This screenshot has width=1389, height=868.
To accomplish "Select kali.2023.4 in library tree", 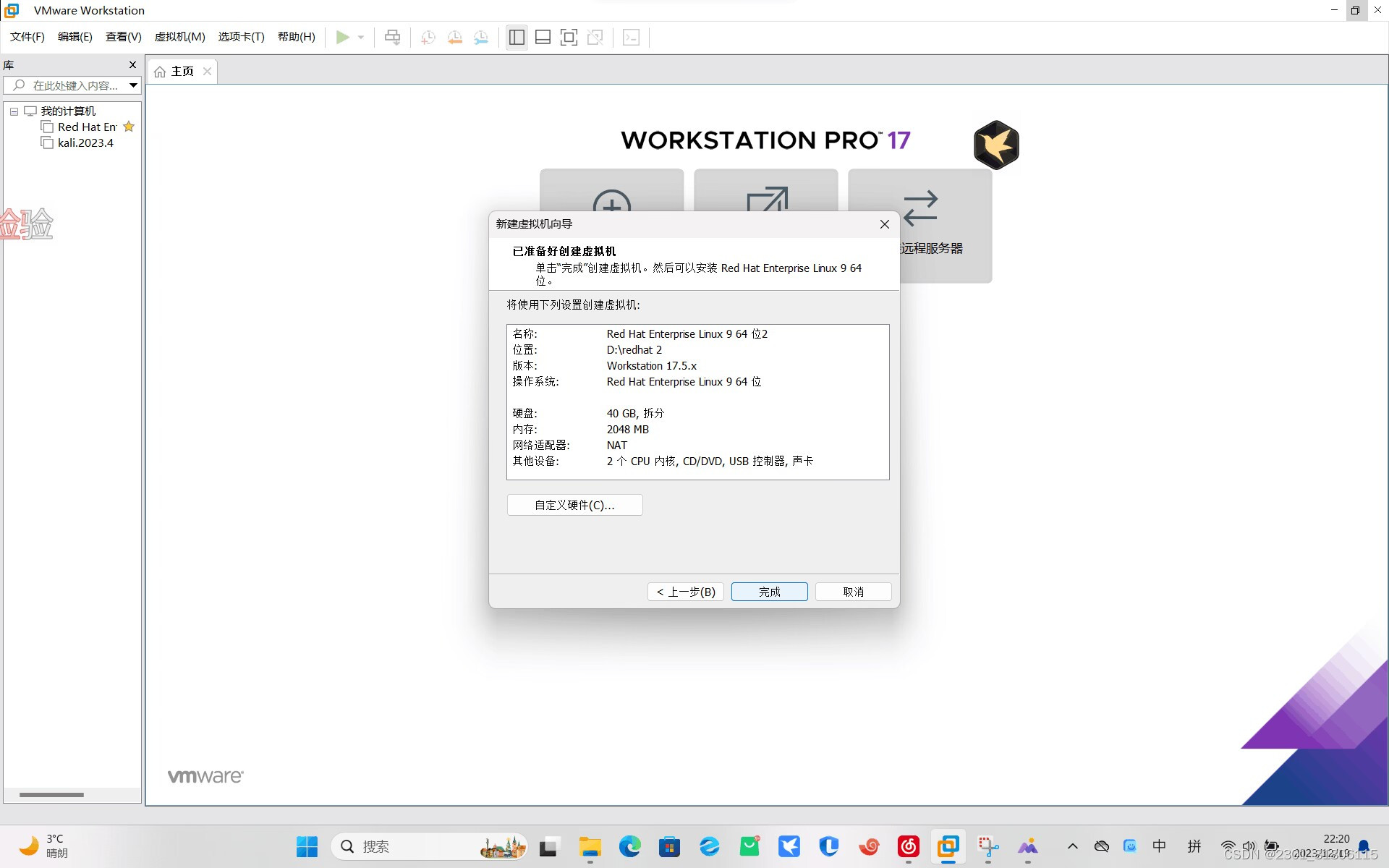I will point(85,142).
